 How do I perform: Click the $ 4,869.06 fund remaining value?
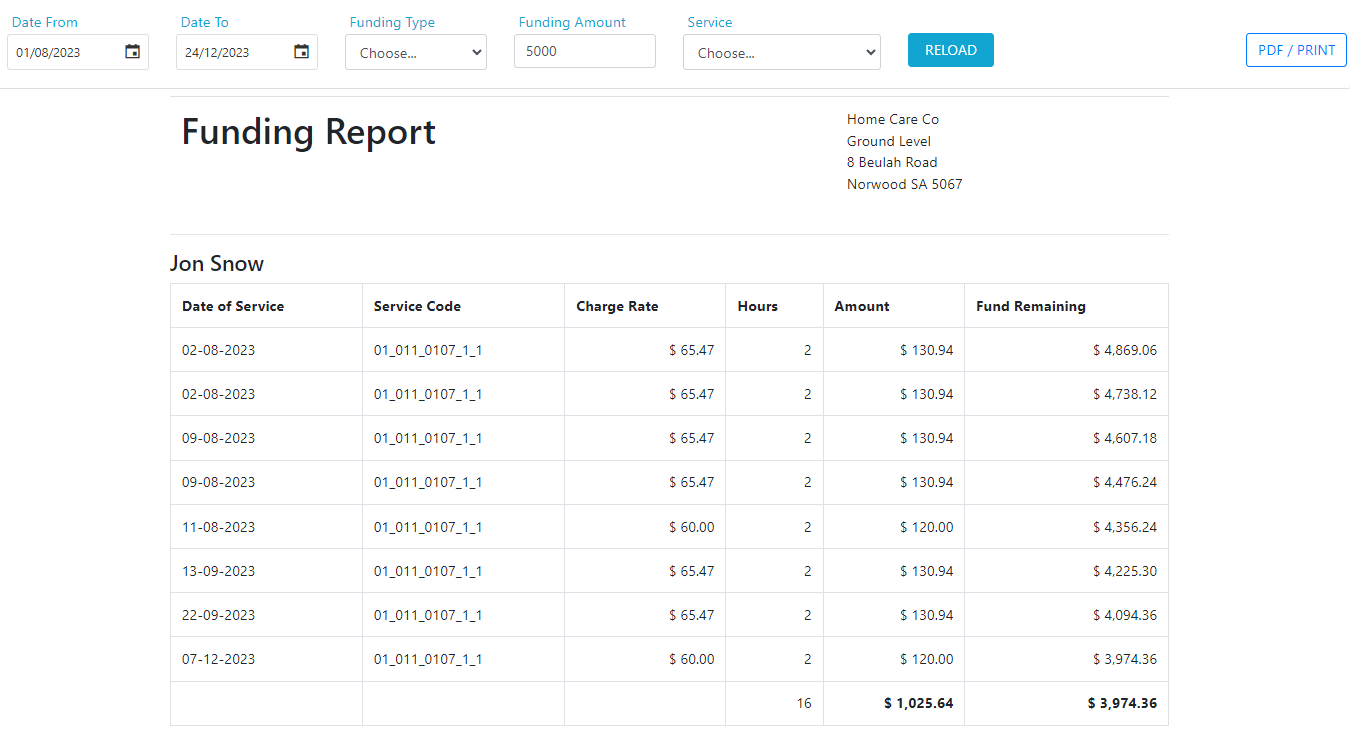pyautogui.click(x=1125, y=350)
